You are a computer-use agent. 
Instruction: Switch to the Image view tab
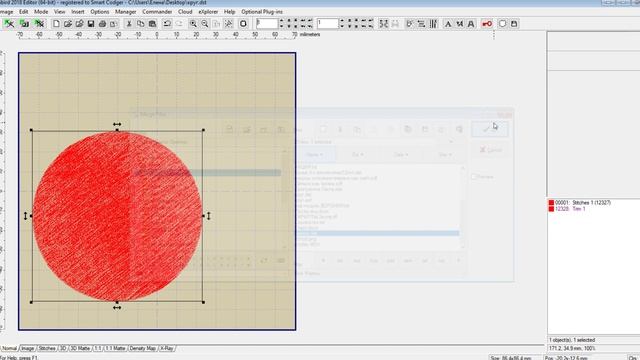point(27,348)
